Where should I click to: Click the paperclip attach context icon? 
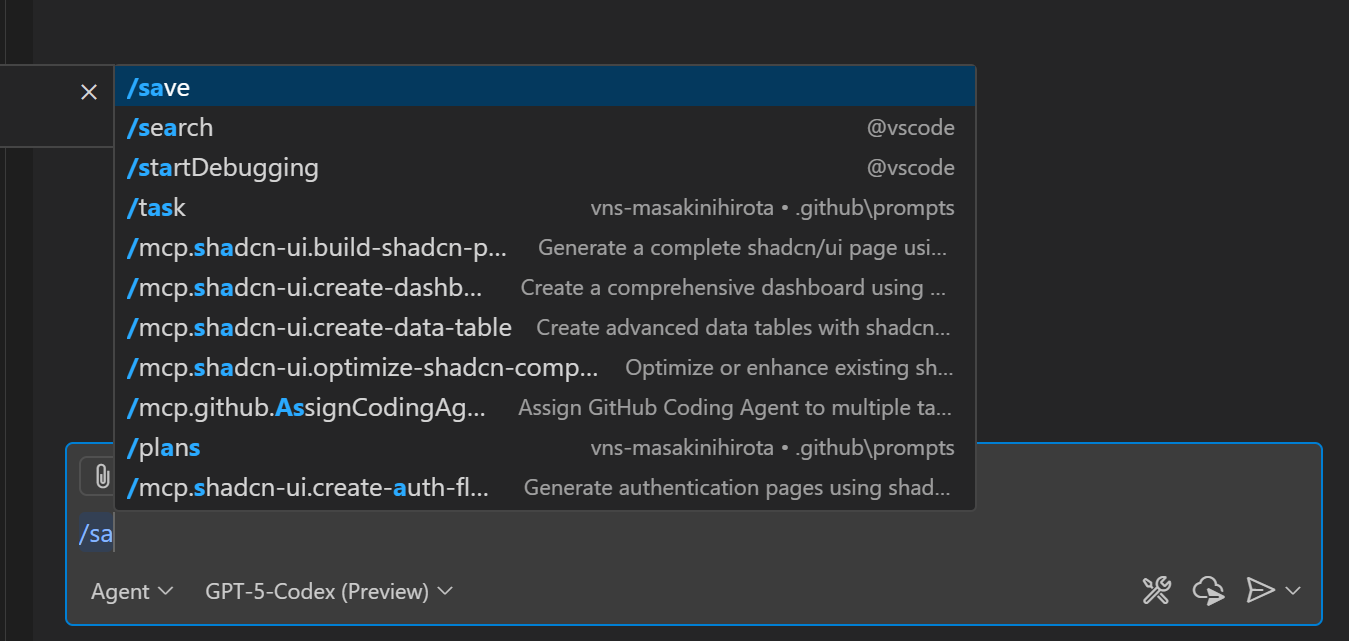pyautogui.click(x=101, y=476)
